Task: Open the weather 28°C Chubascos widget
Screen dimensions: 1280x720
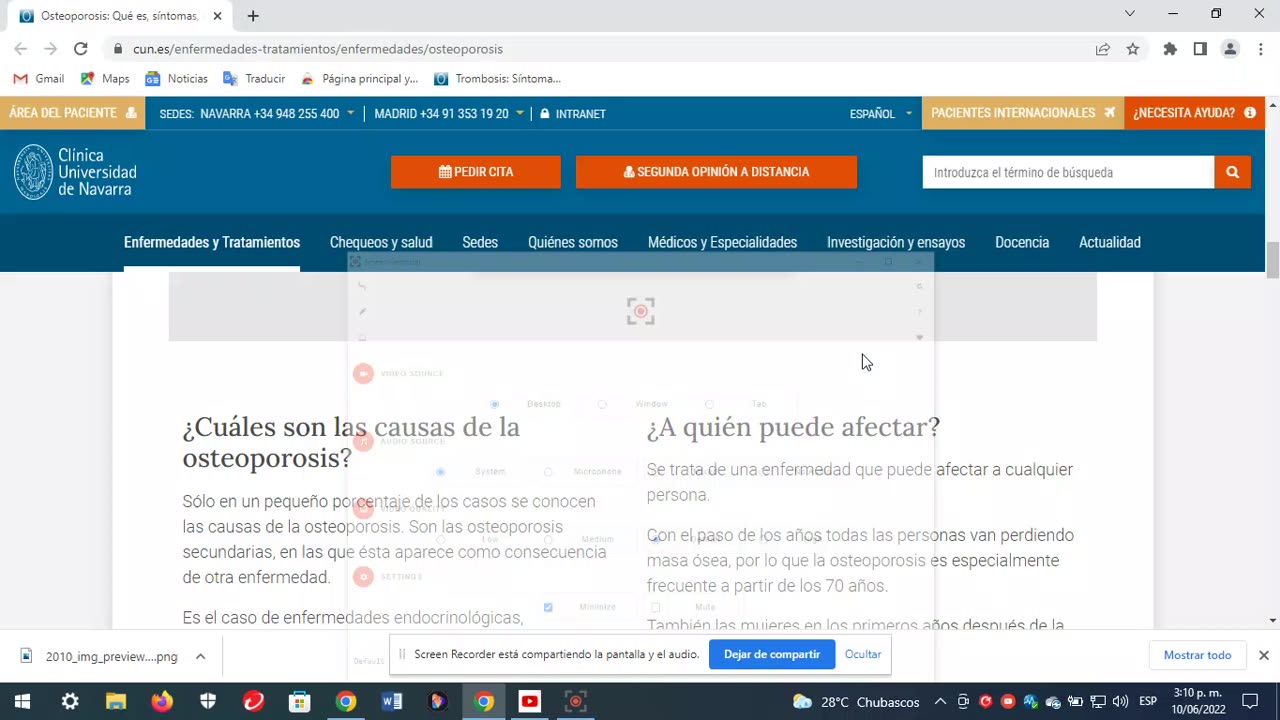Action: (x=856, y=702)
